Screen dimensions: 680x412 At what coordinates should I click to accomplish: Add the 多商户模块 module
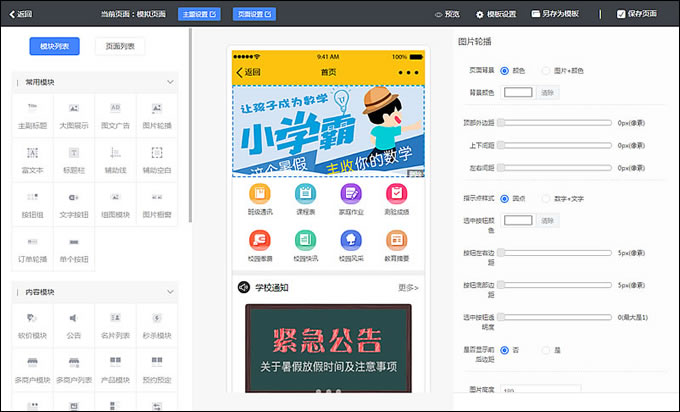pos(33,370)
